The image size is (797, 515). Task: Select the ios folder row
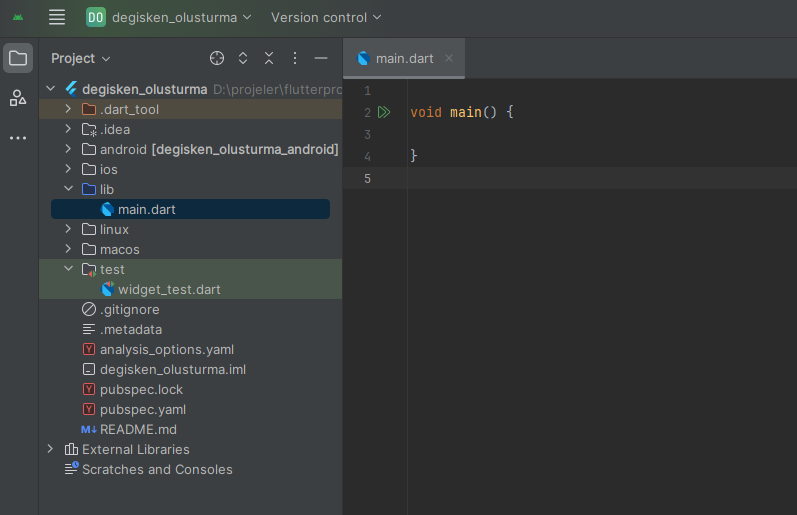(x=190, y=169)
